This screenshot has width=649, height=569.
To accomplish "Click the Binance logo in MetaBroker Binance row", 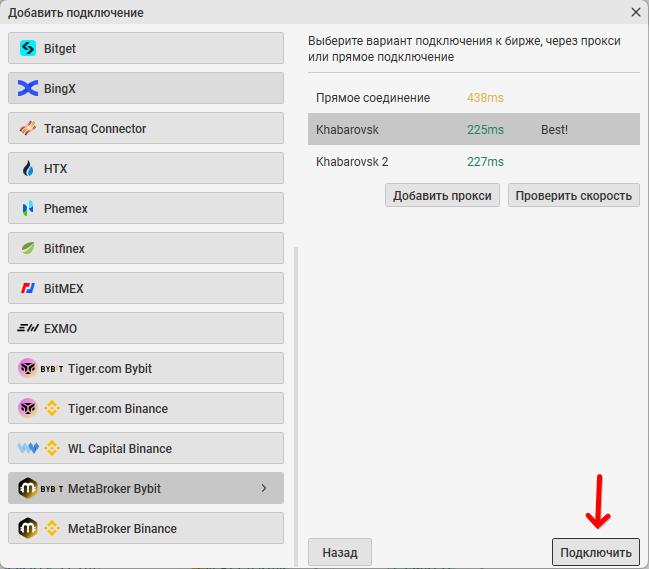I will (52, 528).
